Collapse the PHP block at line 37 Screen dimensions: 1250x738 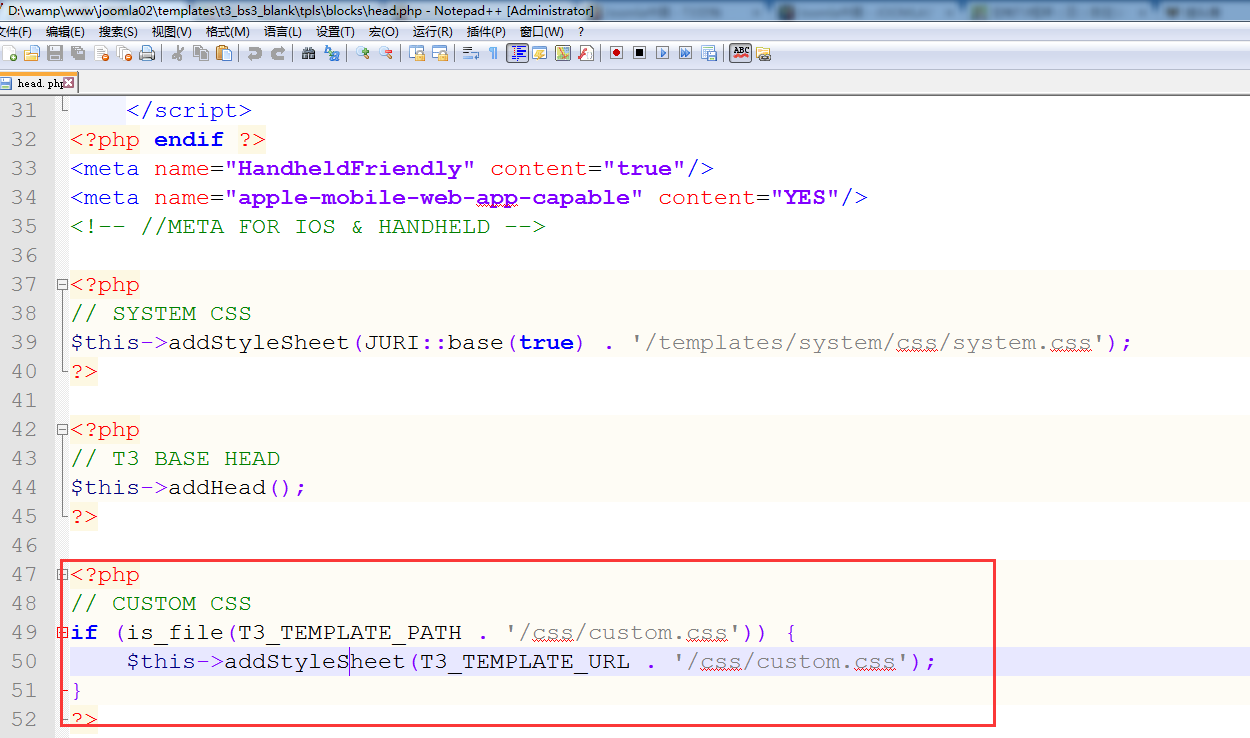[63, 285]
